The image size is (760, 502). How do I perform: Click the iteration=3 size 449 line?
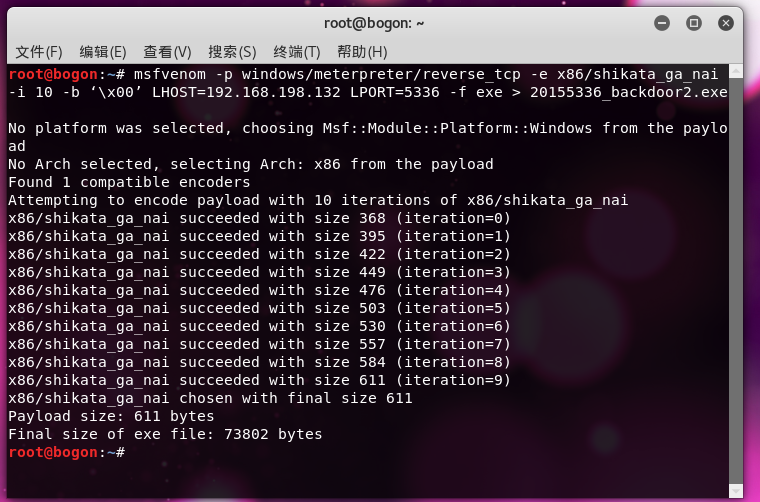point(259,272)
